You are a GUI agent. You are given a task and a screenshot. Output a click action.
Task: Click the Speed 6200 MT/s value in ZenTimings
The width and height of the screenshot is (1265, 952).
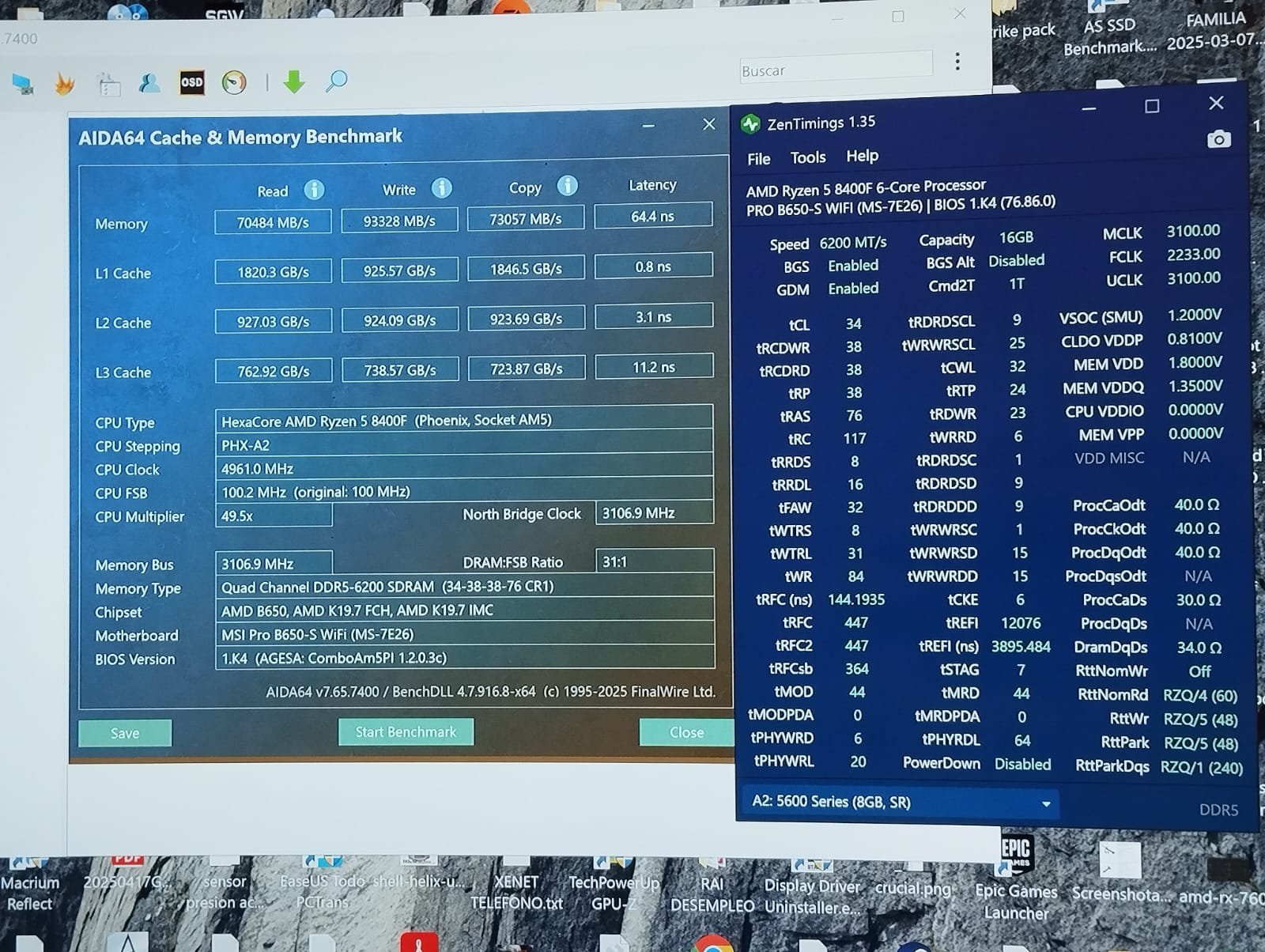[x=853, y=243]
